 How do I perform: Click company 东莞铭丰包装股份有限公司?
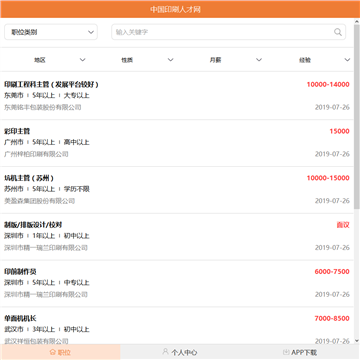coord(43,107)
